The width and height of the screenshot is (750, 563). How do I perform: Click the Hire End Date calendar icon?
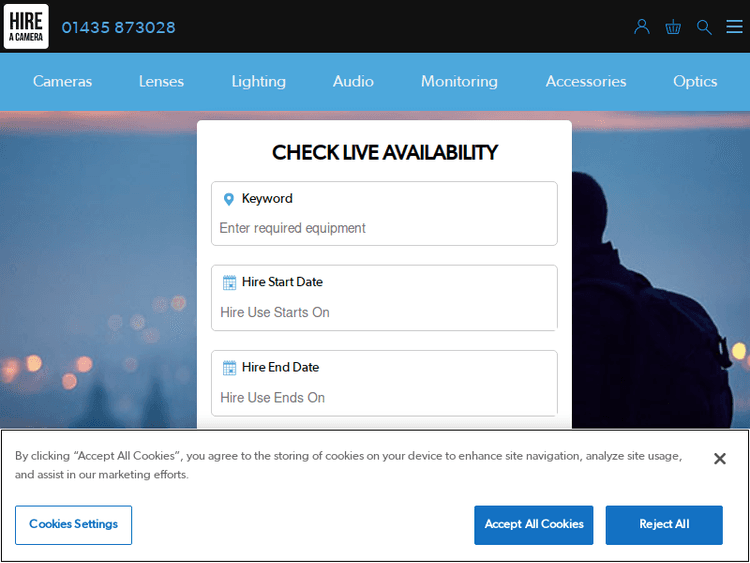(229, 367)
